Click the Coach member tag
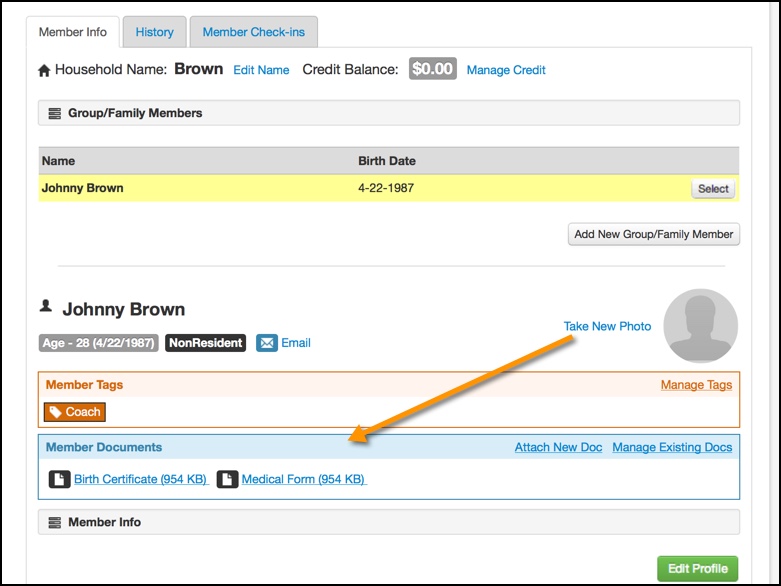 pos(75,412)
